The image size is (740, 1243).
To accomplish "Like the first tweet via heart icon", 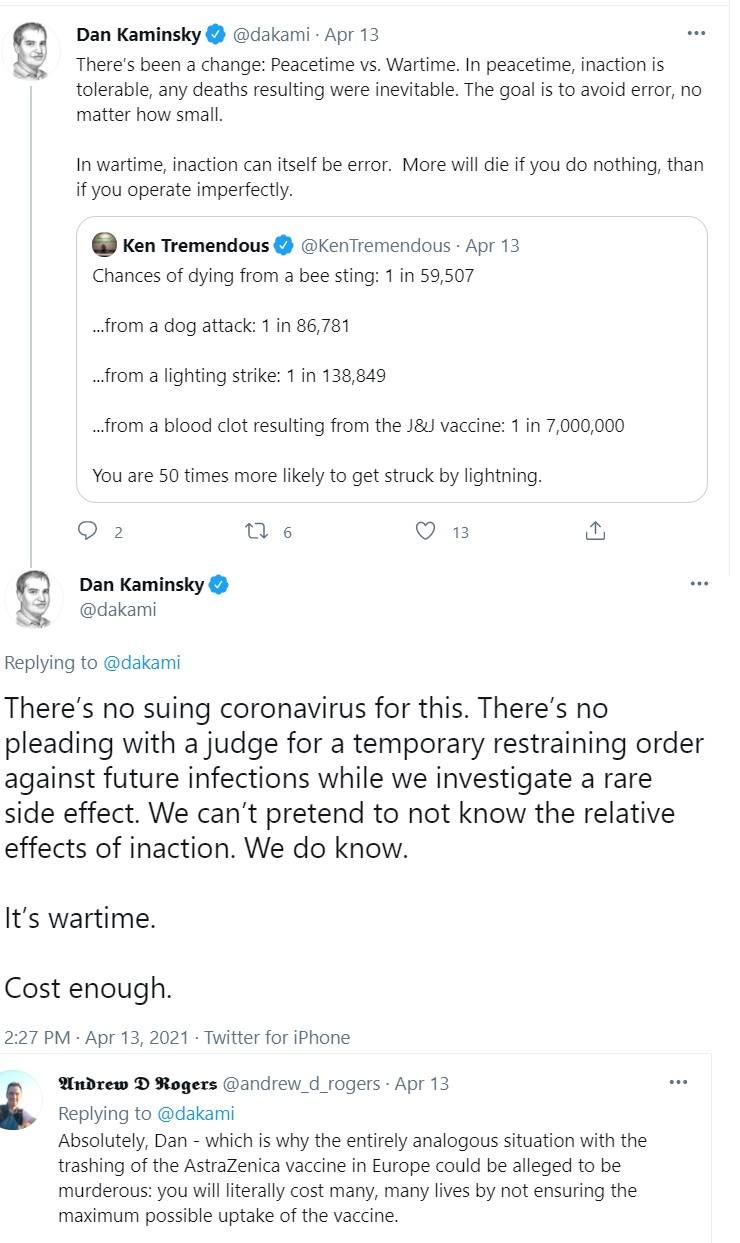I will 426,532.
